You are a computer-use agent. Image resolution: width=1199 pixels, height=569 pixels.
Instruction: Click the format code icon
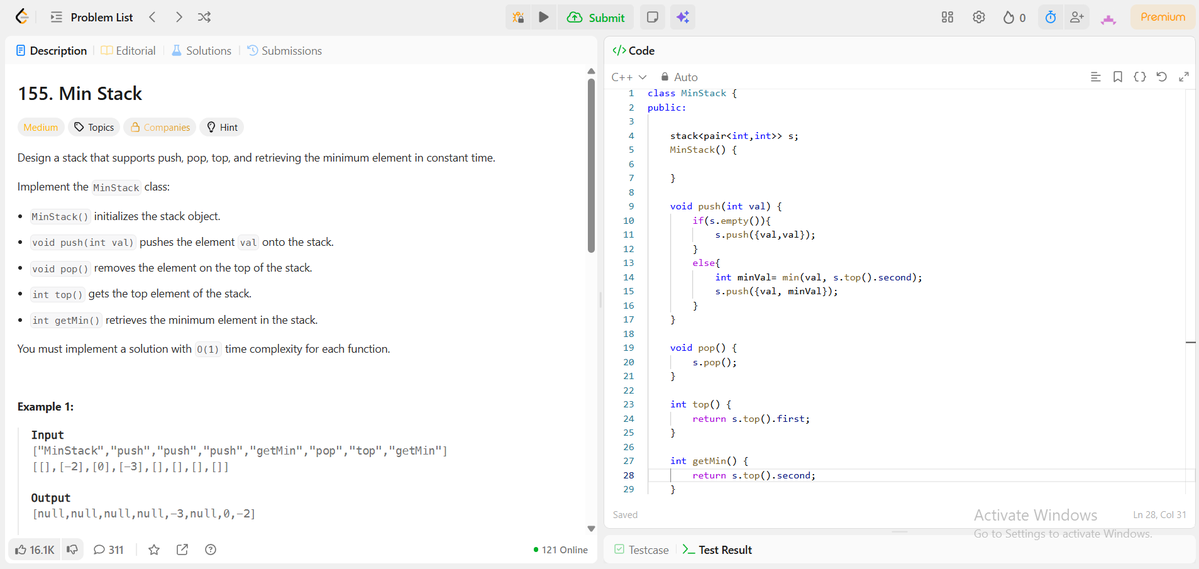pos(1095,76)
